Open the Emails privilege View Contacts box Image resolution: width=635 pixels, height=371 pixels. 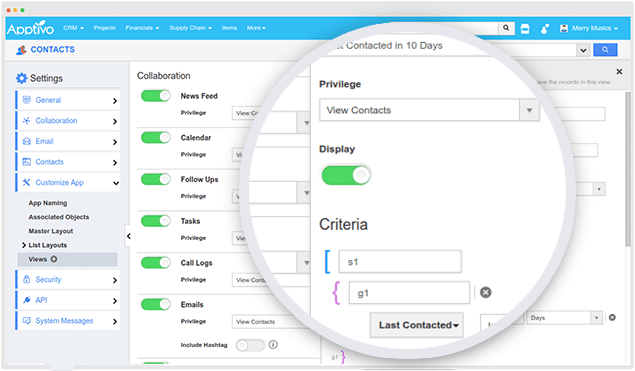[272, 322]
